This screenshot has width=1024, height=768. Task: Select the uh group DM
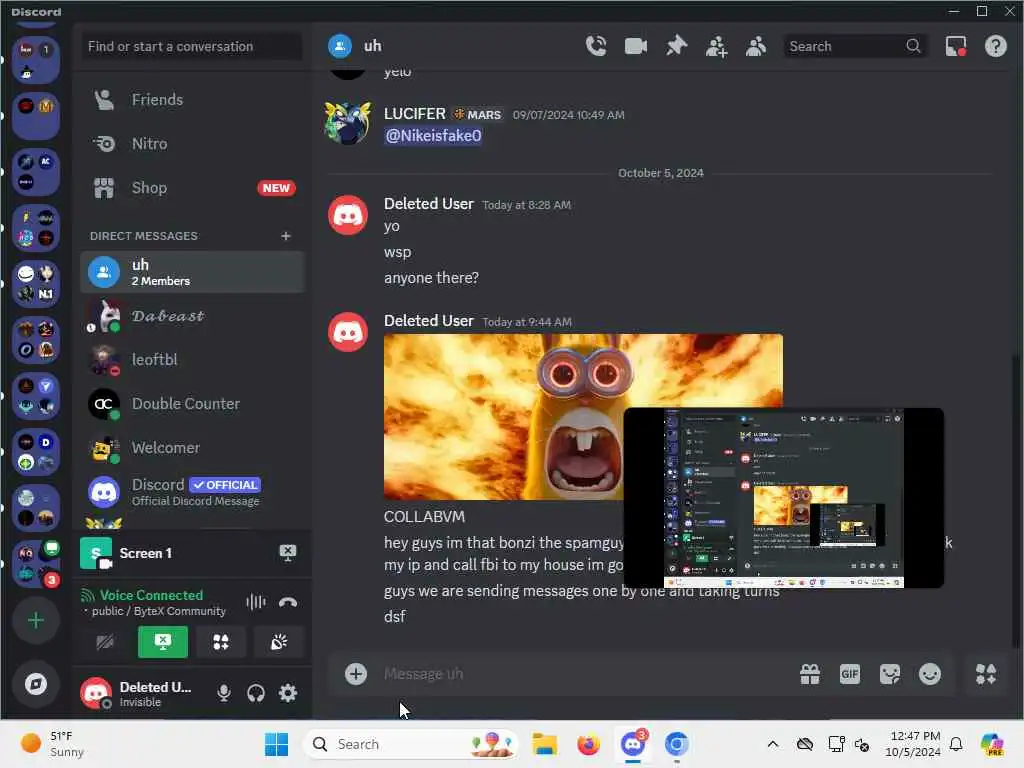coord(192,272)
